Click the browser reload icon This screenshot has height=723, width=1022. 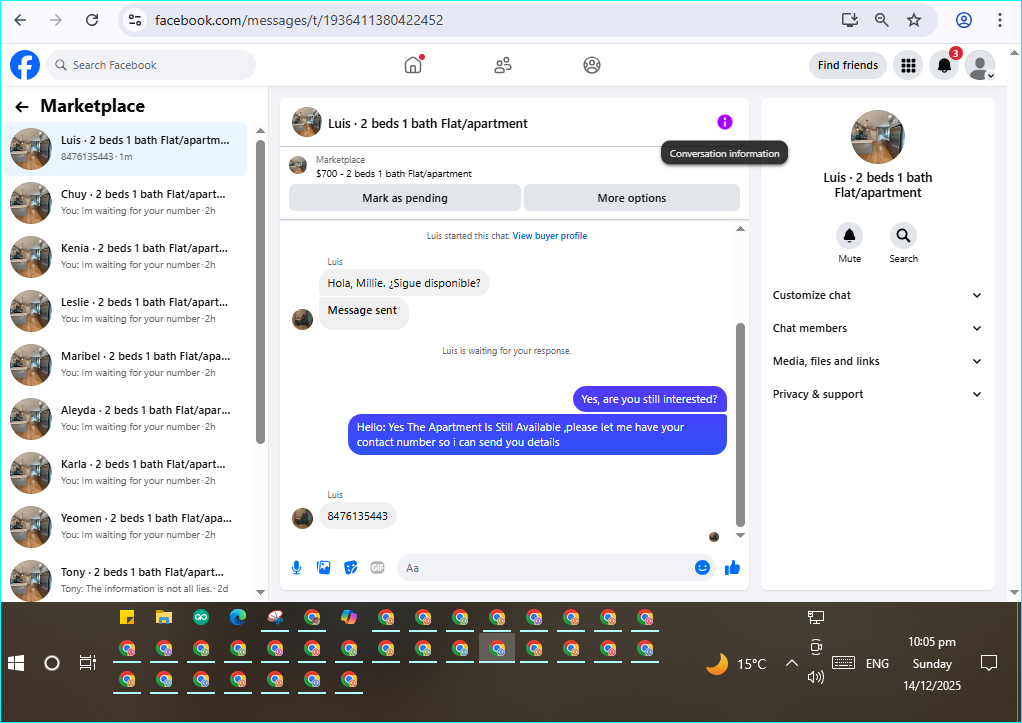click(x=92, y=20)
